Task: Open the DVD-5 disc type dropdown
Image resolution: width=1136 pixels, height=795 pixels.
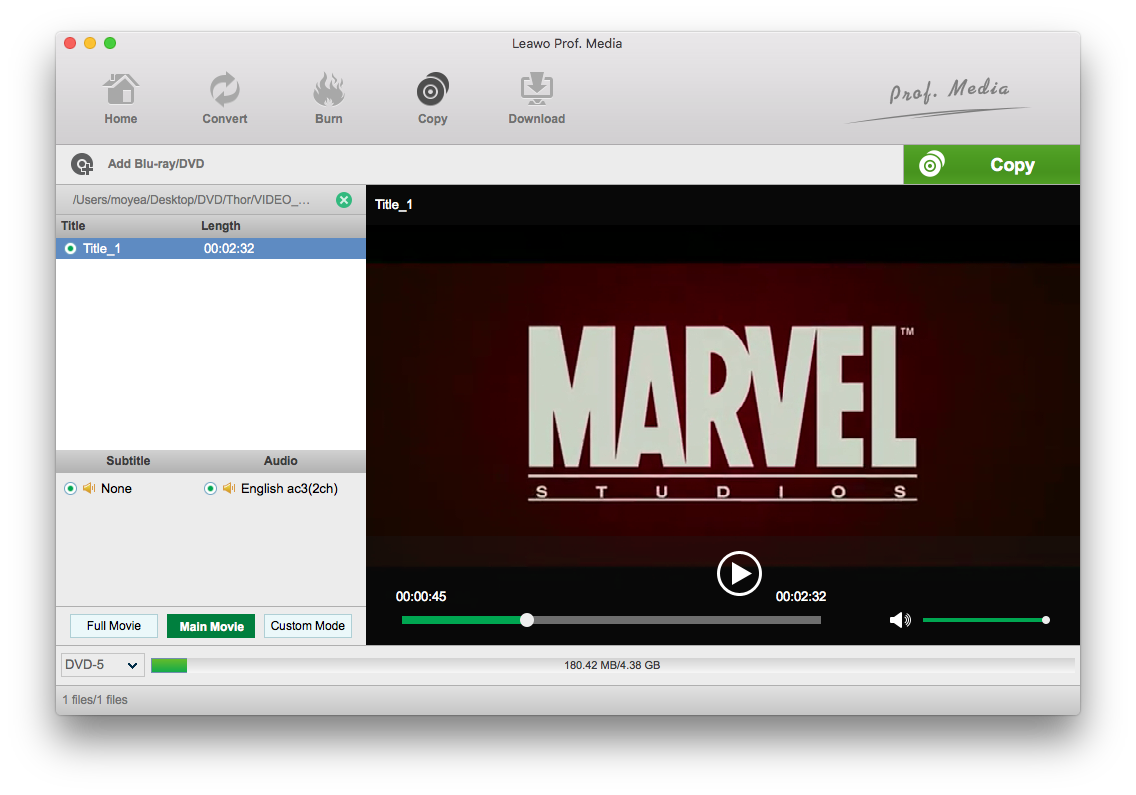Action: point(102,665)
